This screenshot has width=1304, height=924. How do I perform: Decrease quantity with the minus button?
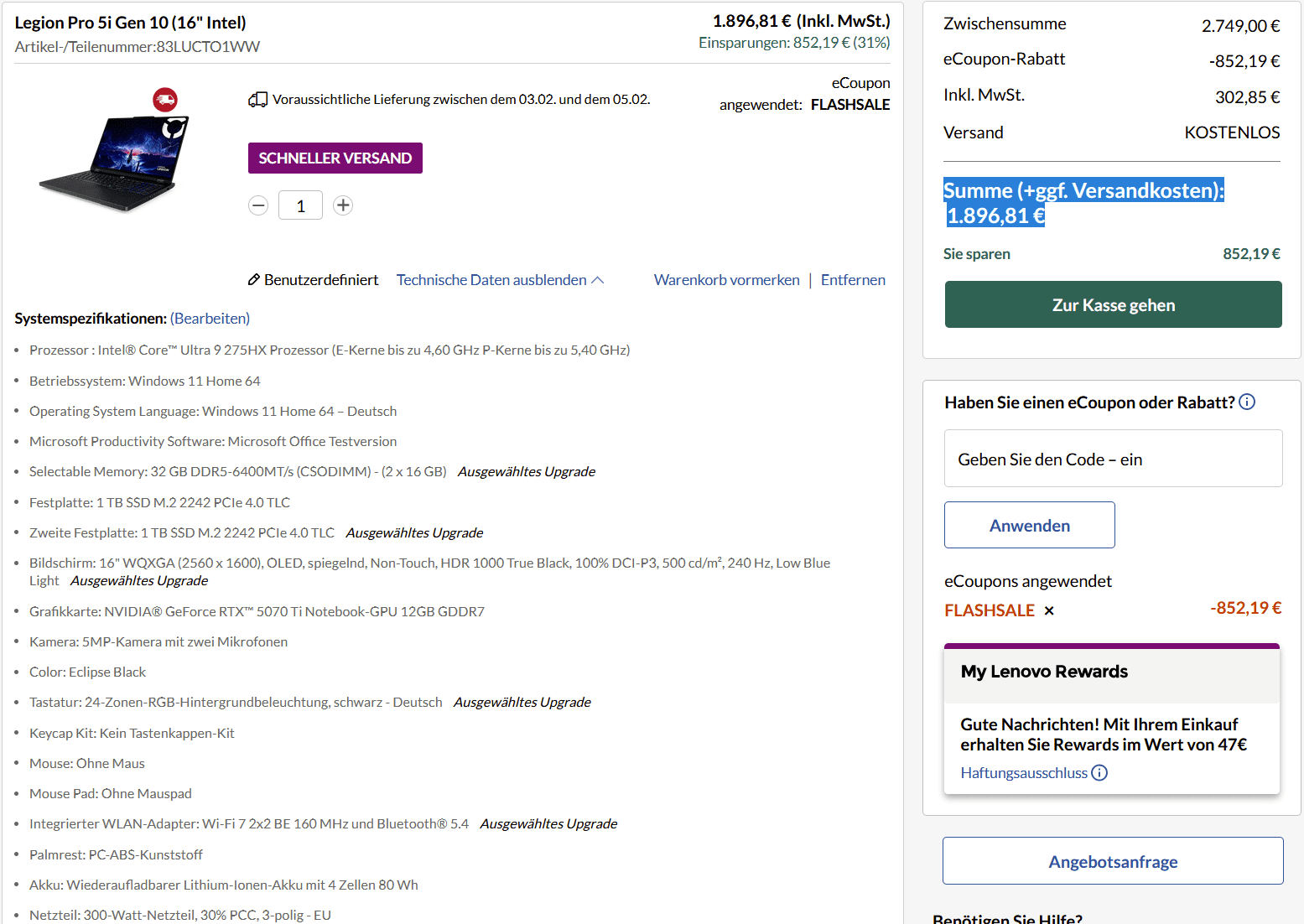click(258, 205)
